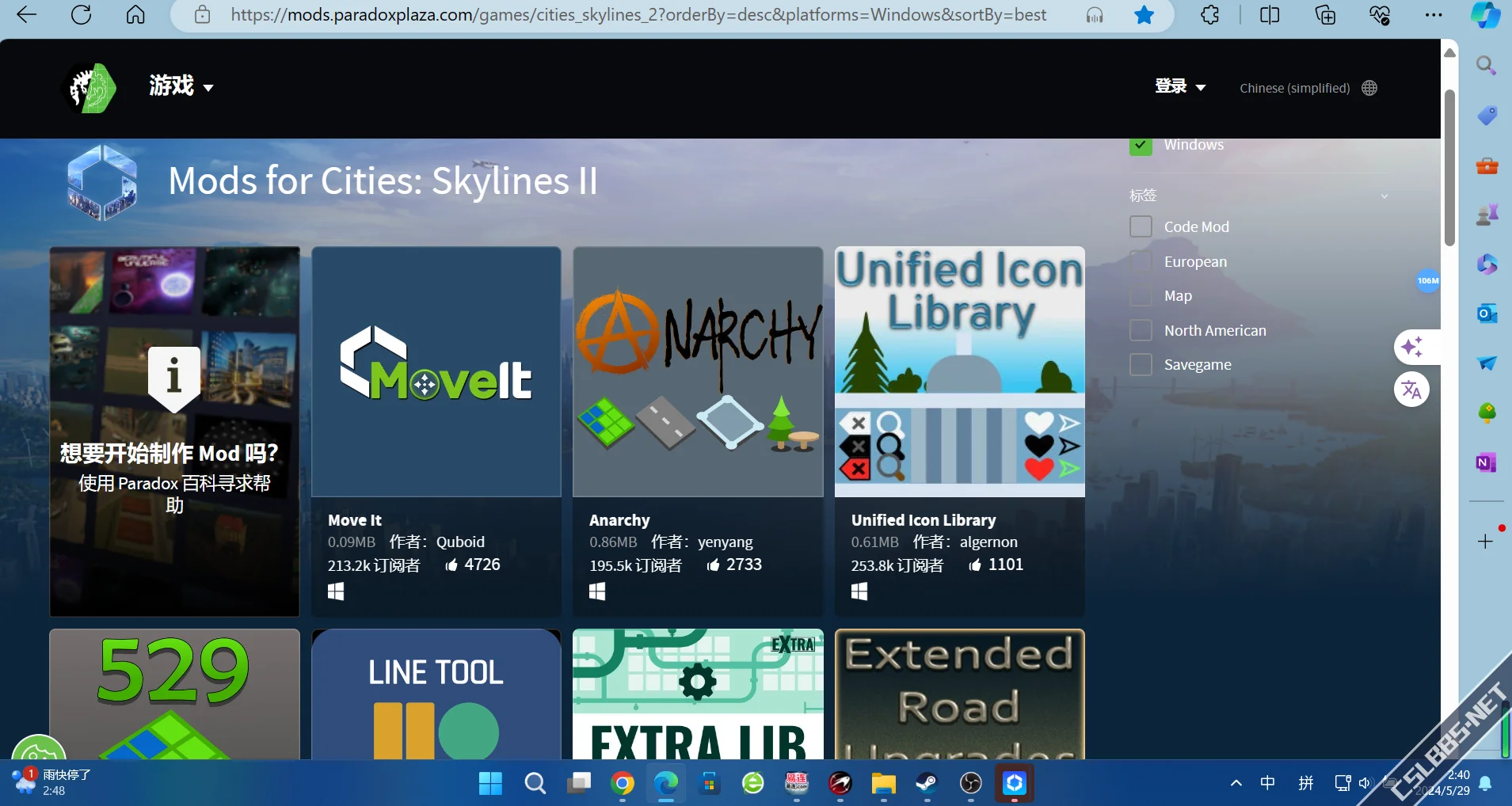Click the translate page floating icon
Image resolution: width=1512 pixels, height=806 pixels.
click(x=1411, y=390)
